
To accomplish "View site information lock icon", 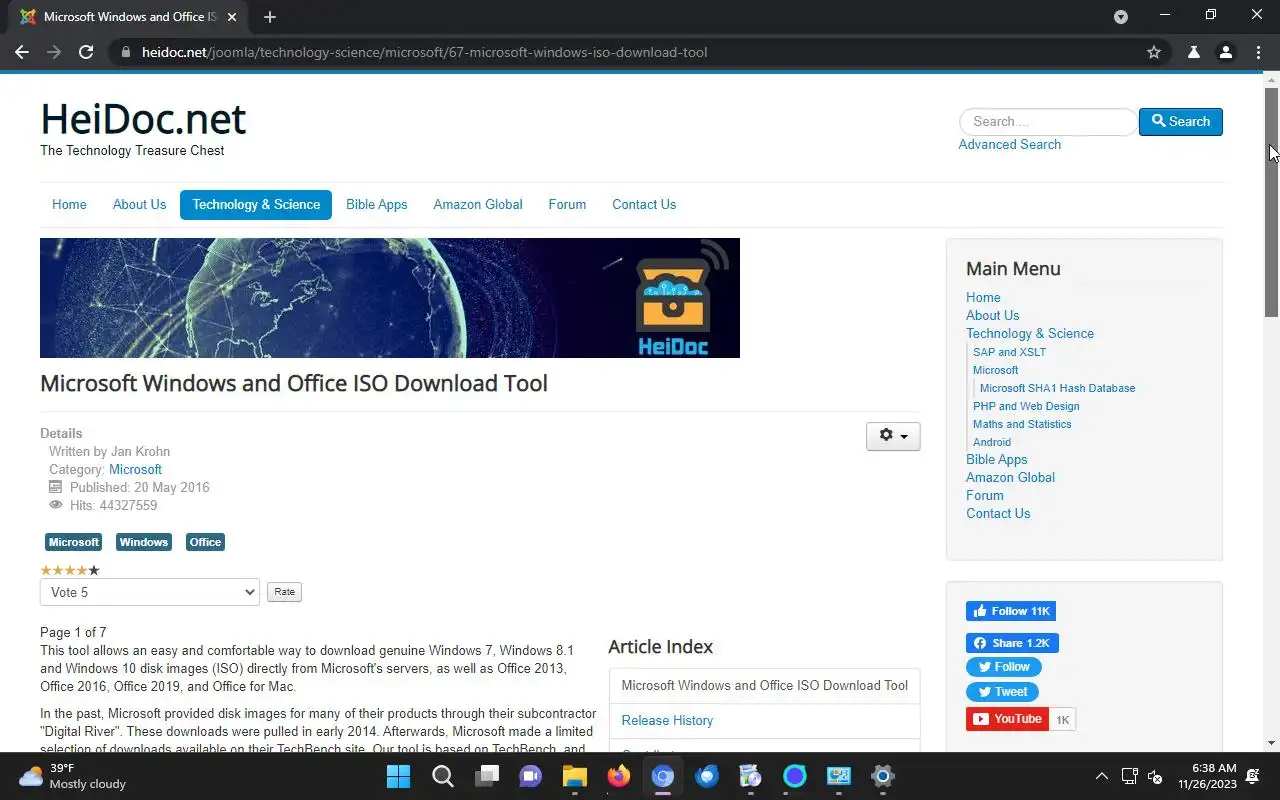I will click(125, 52).
